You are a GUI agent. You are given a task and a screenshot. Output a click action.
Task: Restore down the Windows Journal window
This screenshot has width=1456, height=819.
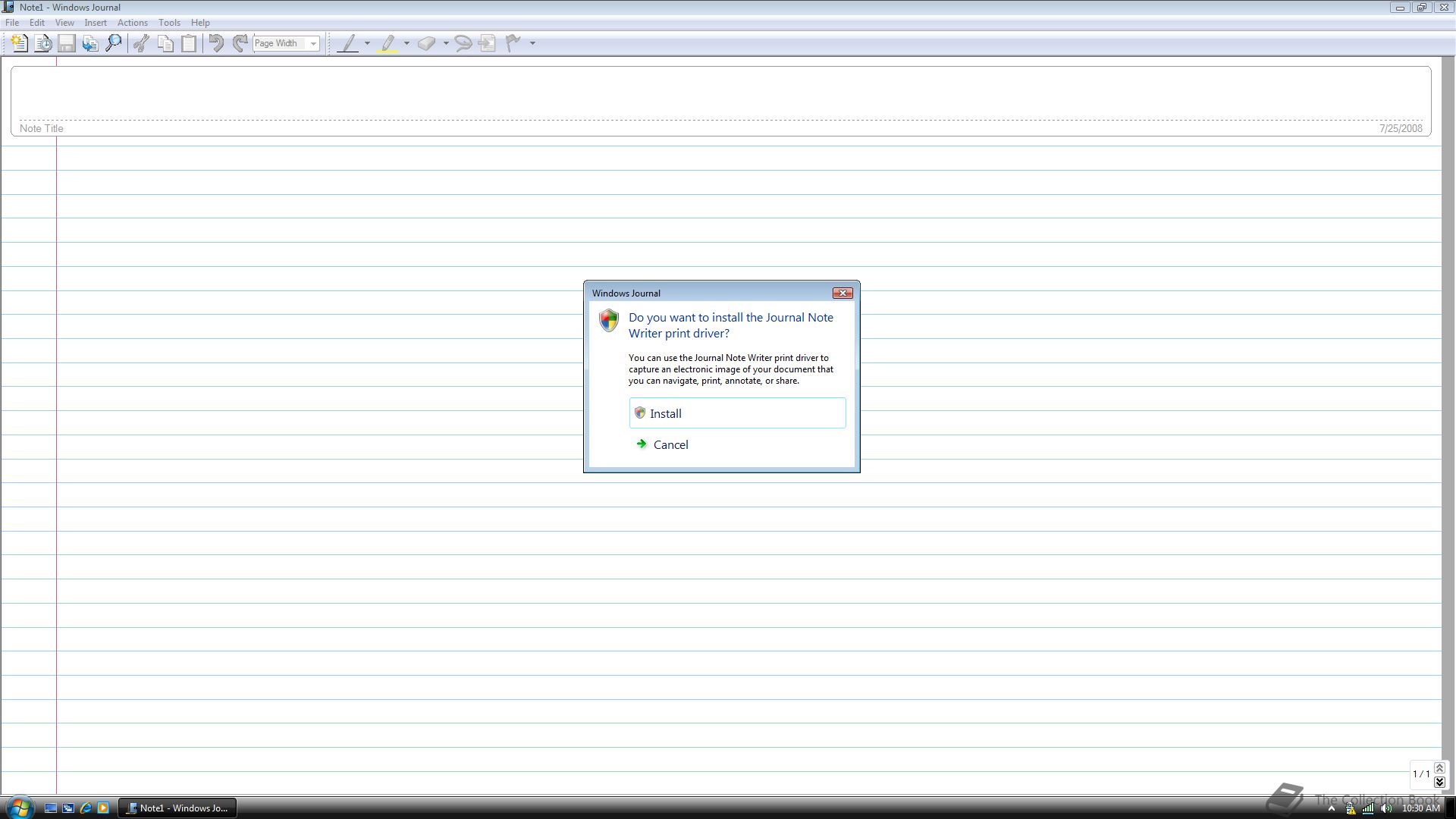click(x=1422, y=8)
